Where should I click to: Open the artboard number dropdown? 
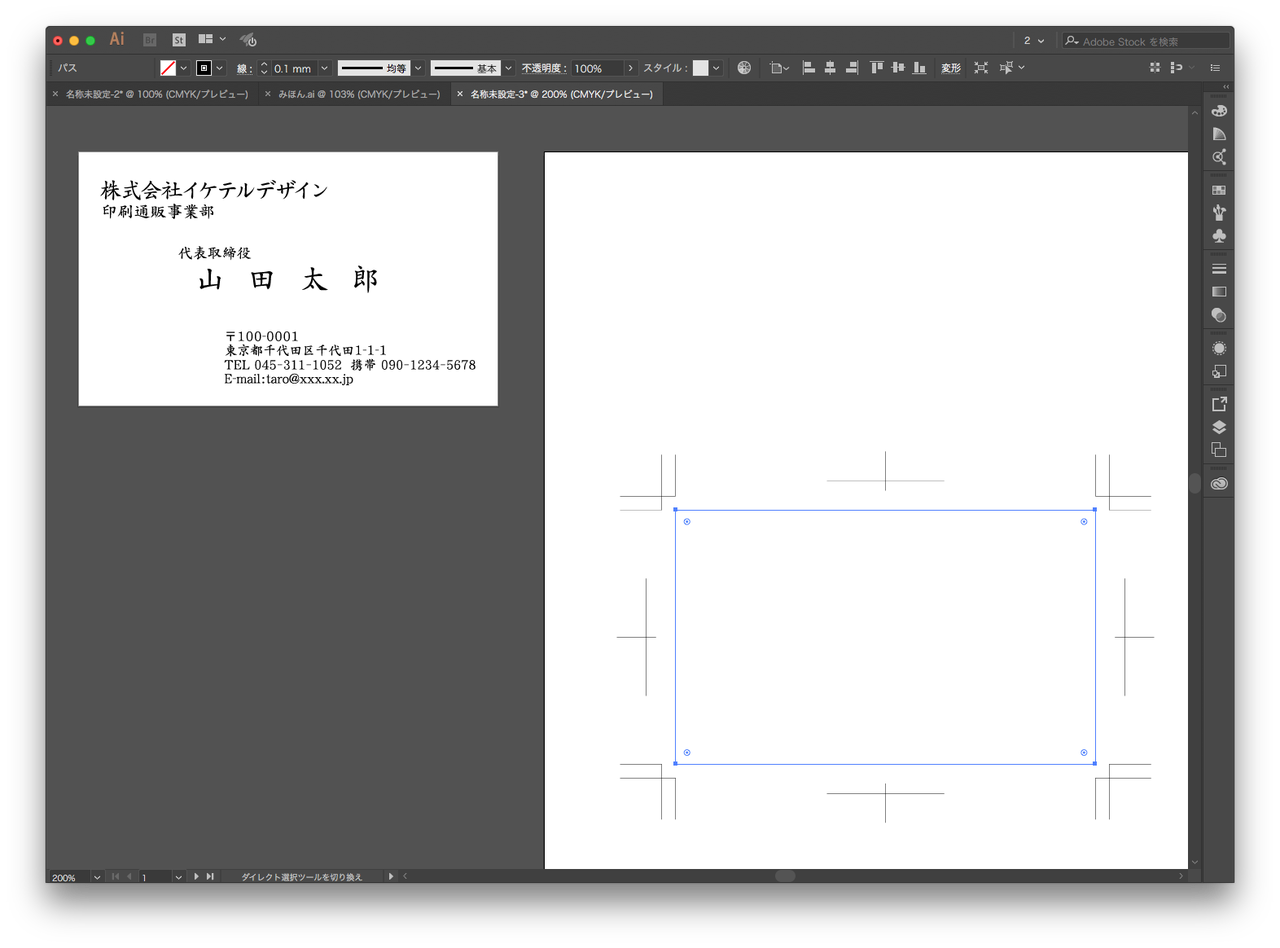[x=178, y=877]
